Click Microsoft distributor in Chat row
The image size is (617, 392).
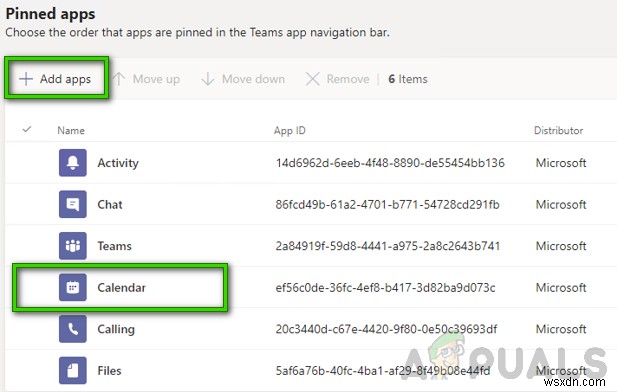point(561,205)
